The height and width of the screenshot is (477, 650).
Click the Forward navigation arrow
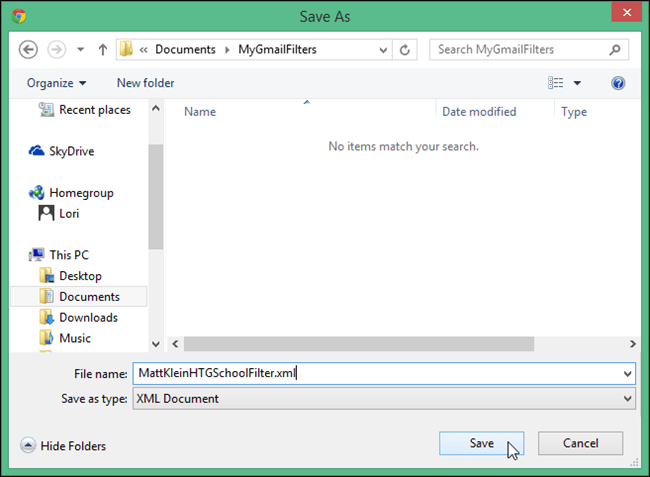coord(56,50)
